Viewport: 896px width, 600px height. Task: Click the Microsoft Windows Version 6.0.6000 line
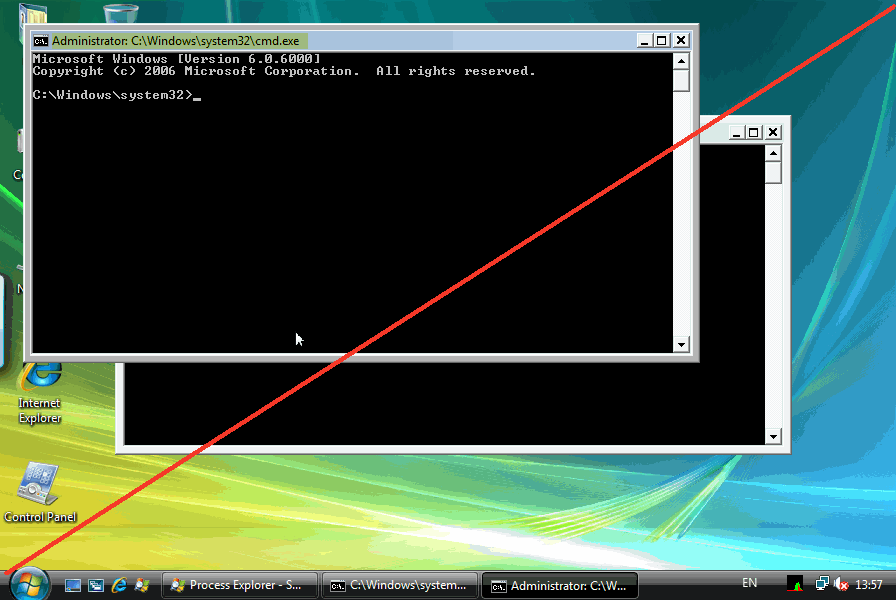[x=177, y=59]
